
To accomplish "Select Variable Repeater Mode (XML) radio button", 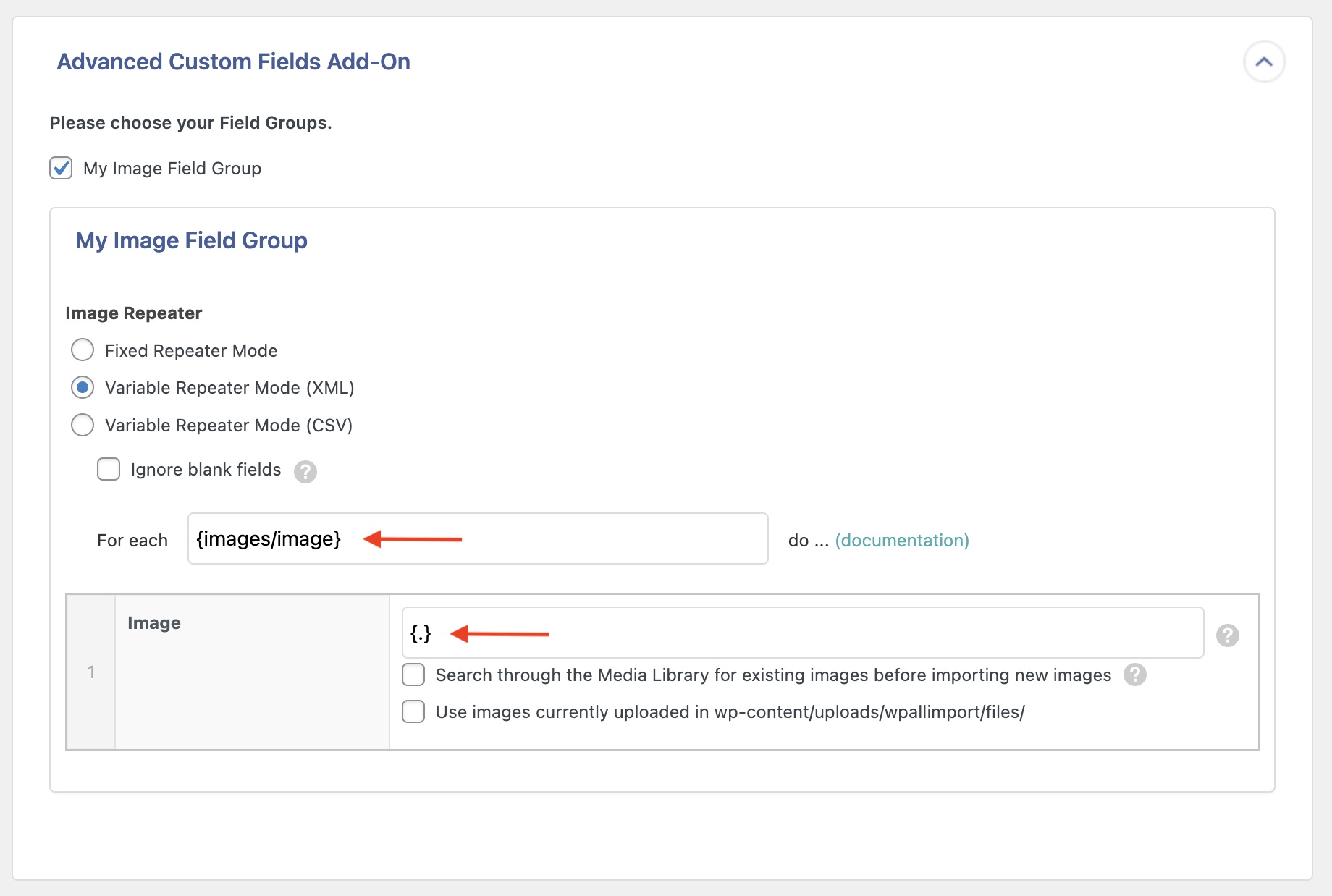I will tap(83, 388).
